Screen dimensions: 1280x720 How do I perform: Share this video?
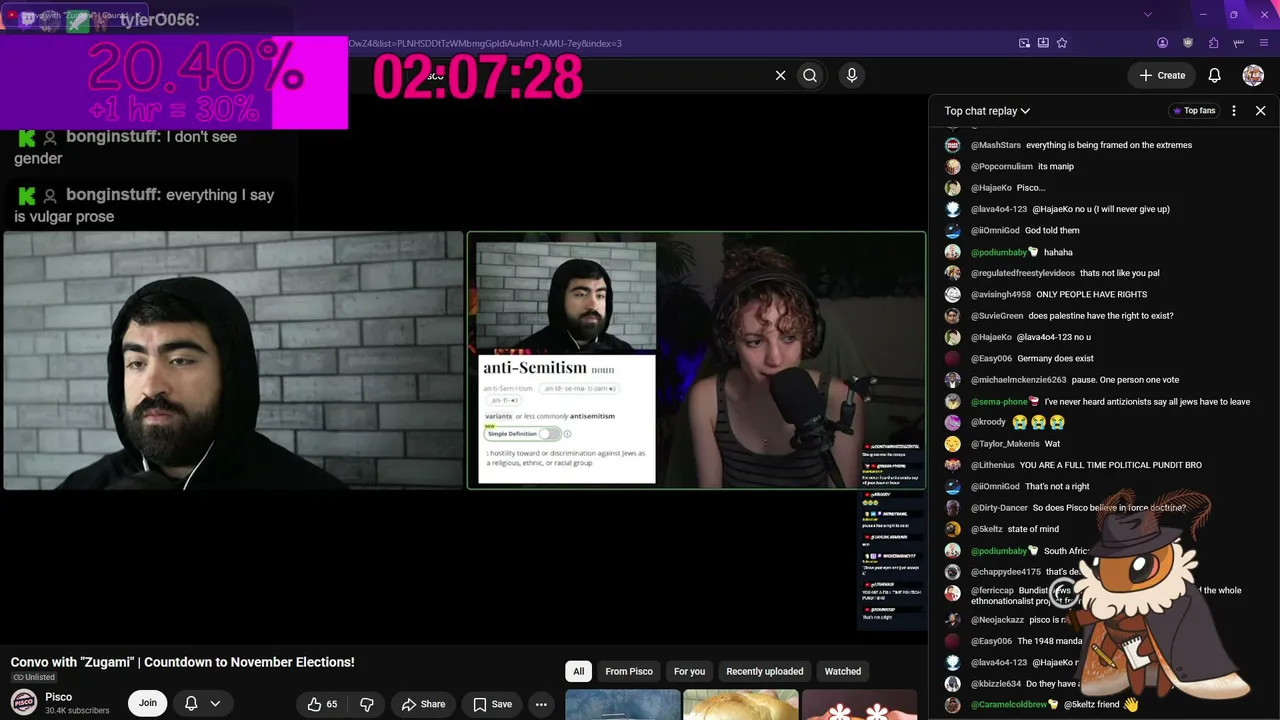423,704
